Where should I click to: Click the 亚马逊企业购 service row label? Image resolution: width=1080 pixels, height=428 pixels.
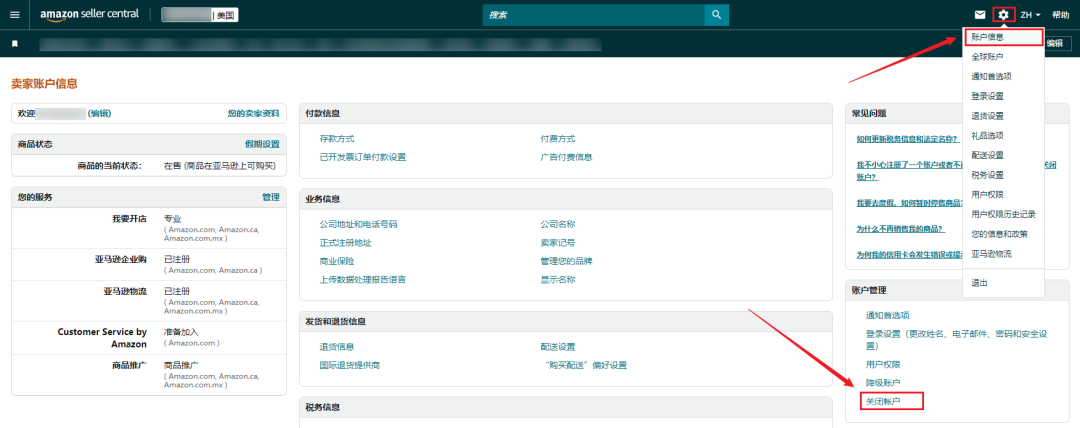(121, 259)
